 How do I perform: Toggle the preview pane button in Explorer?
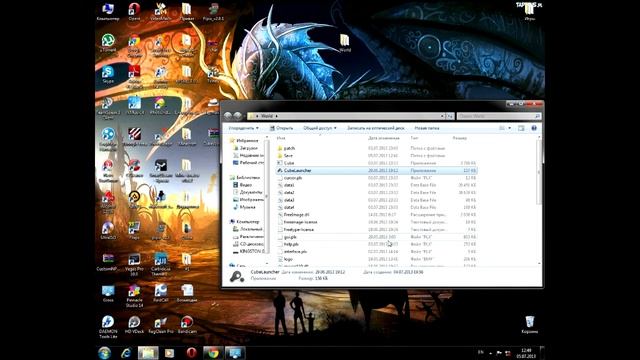[x=521, y=128]
